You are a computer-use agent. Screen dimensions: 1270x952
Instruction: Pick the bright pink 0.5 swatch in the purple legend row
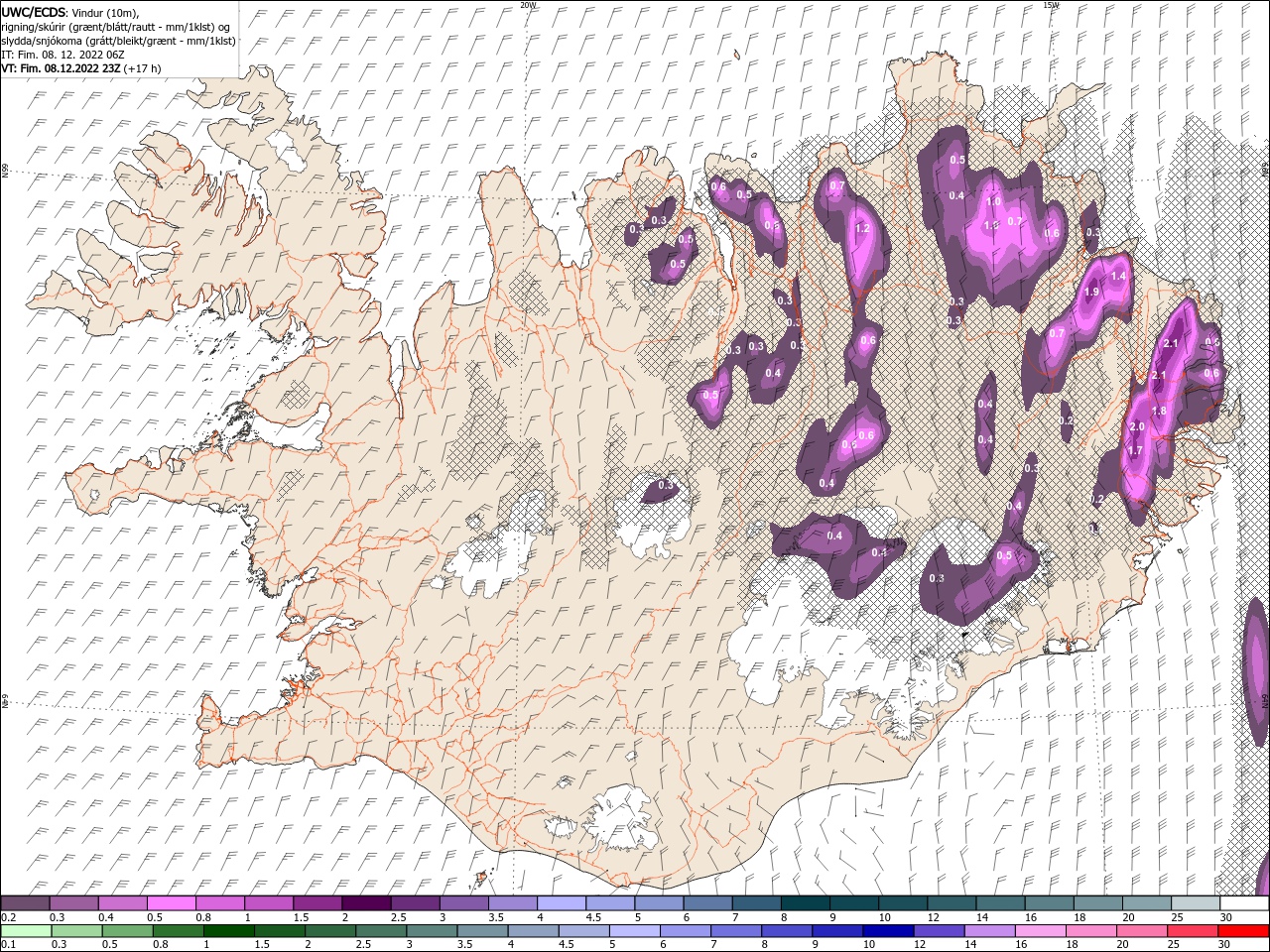[x=171, y=903]
